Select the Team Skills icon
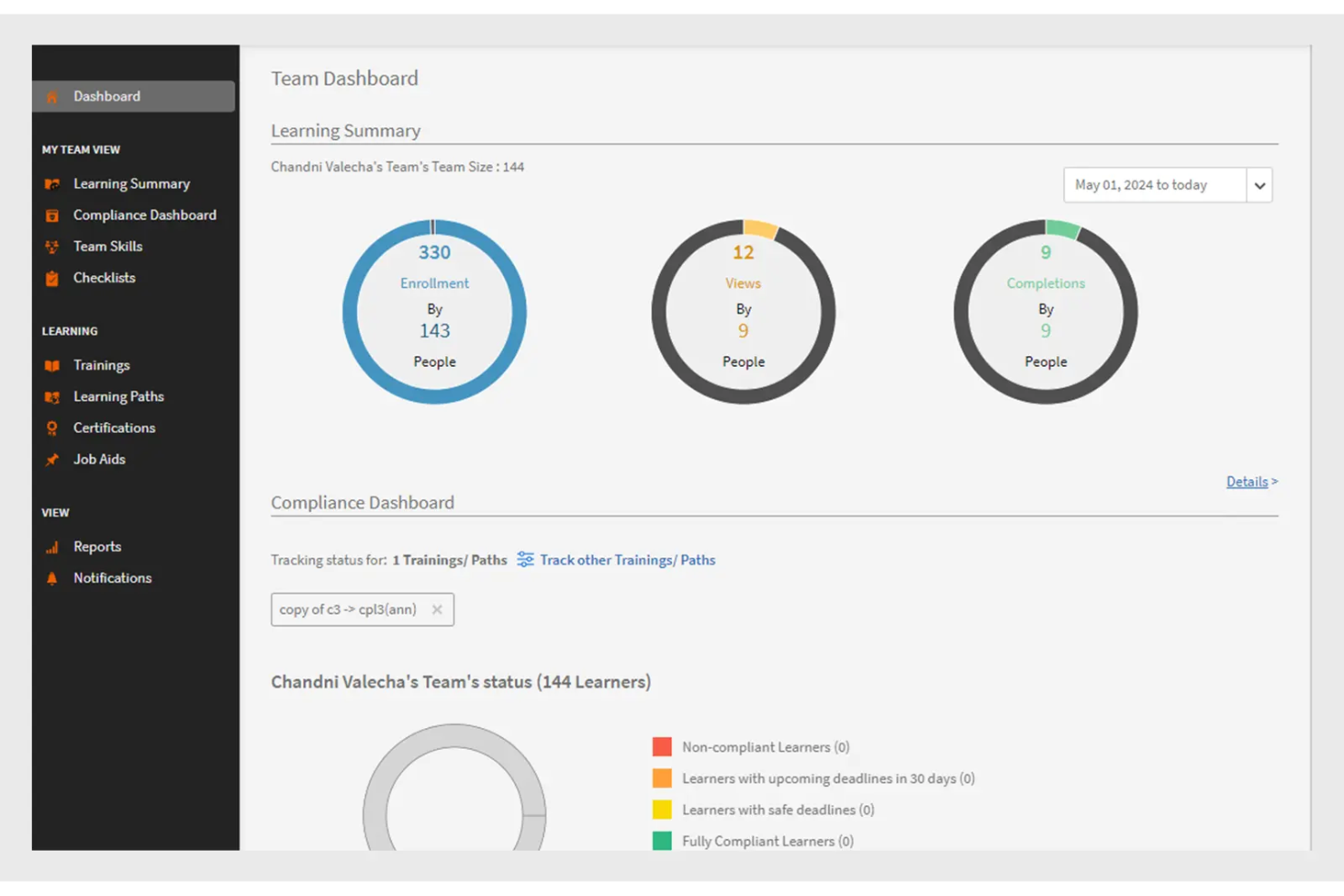 pyautogui.click(x=53, y=246)
